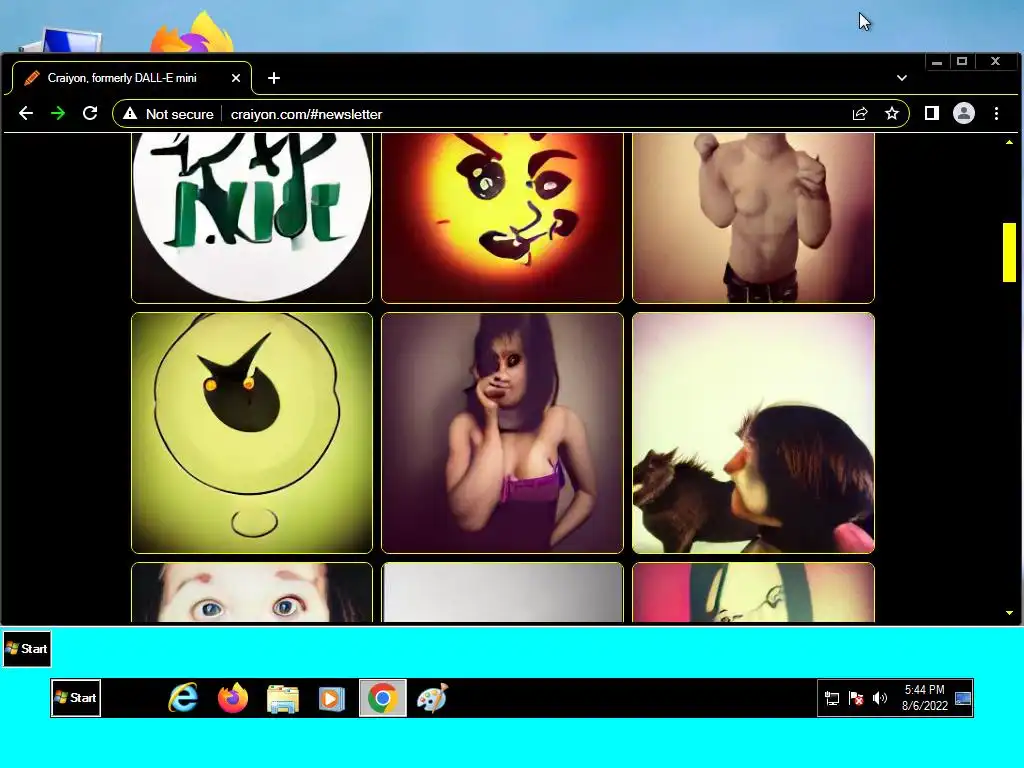Viewport: 1024px width, 768px height.
Task: Share this page via share icon
Action: [860, 114]
